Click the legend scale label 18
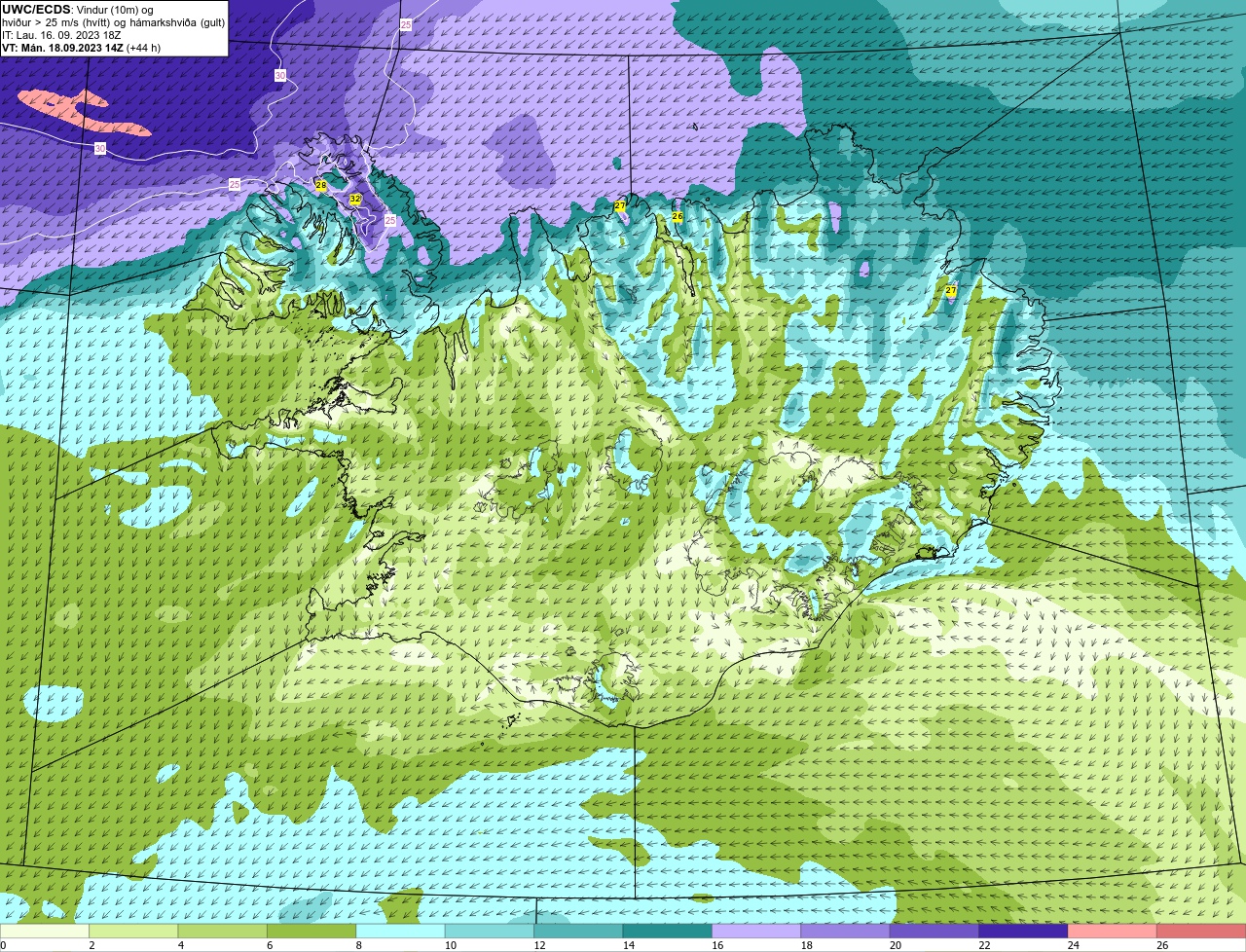This screenshot has height=952, width=1246. [806, 945]
